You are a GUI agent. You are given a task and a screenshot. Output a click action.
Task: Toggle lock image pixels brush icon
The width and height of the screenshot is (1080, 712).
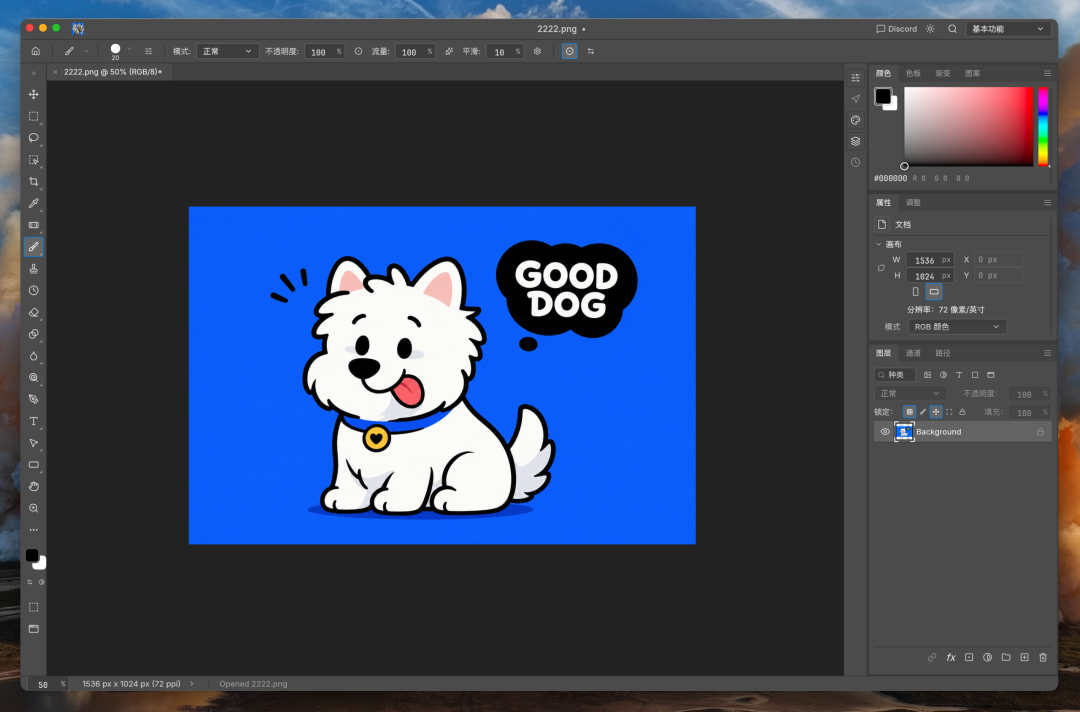(x=923, y=412)
